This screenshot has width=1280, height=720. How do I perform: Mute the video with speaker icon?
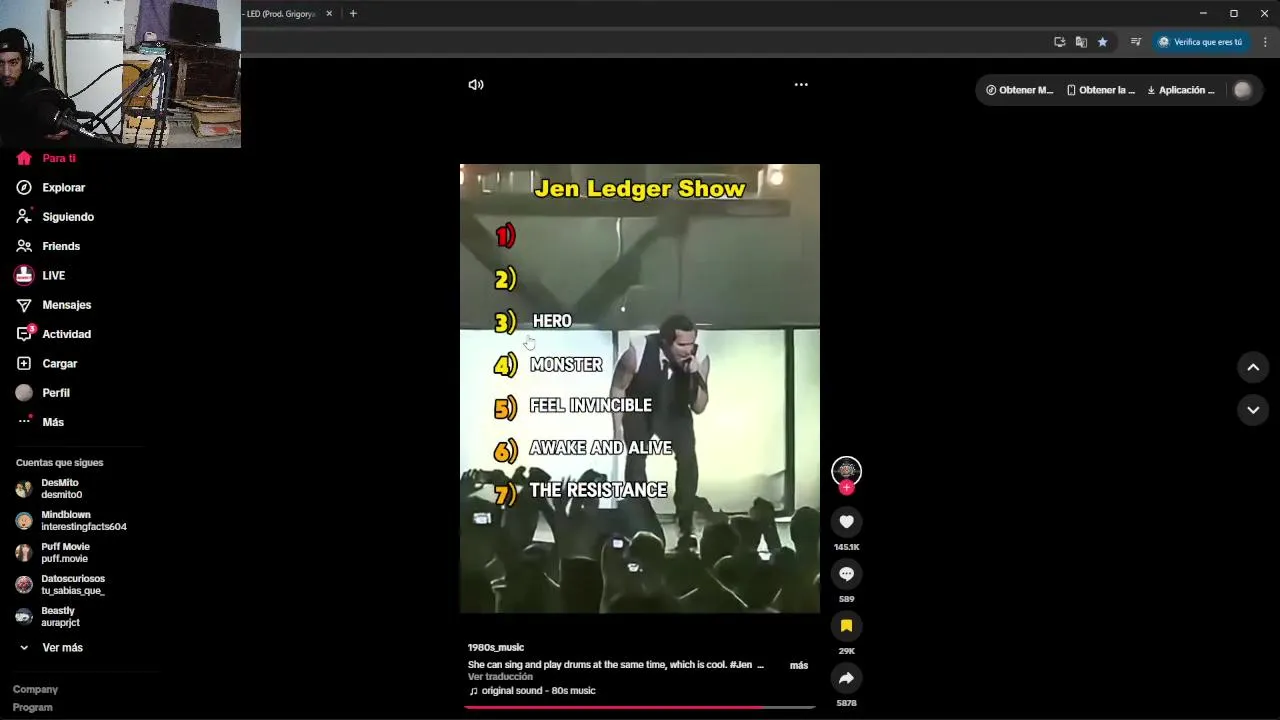pyautogui.click(x=476, y=85)
